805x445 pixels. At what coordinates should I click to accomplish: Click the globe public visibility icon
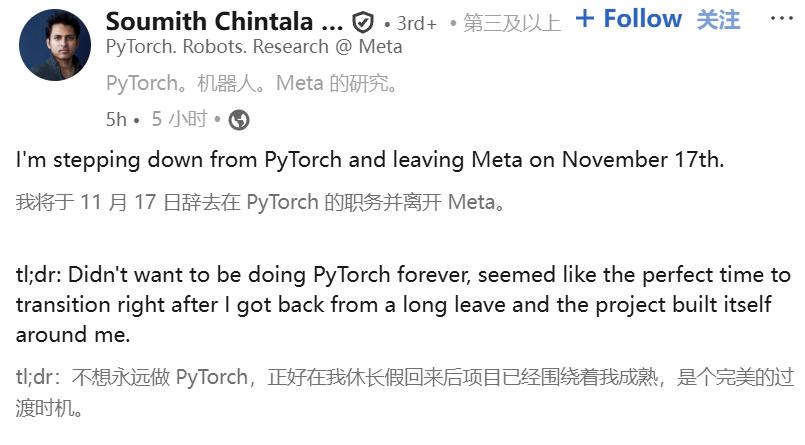pos(239,120)
